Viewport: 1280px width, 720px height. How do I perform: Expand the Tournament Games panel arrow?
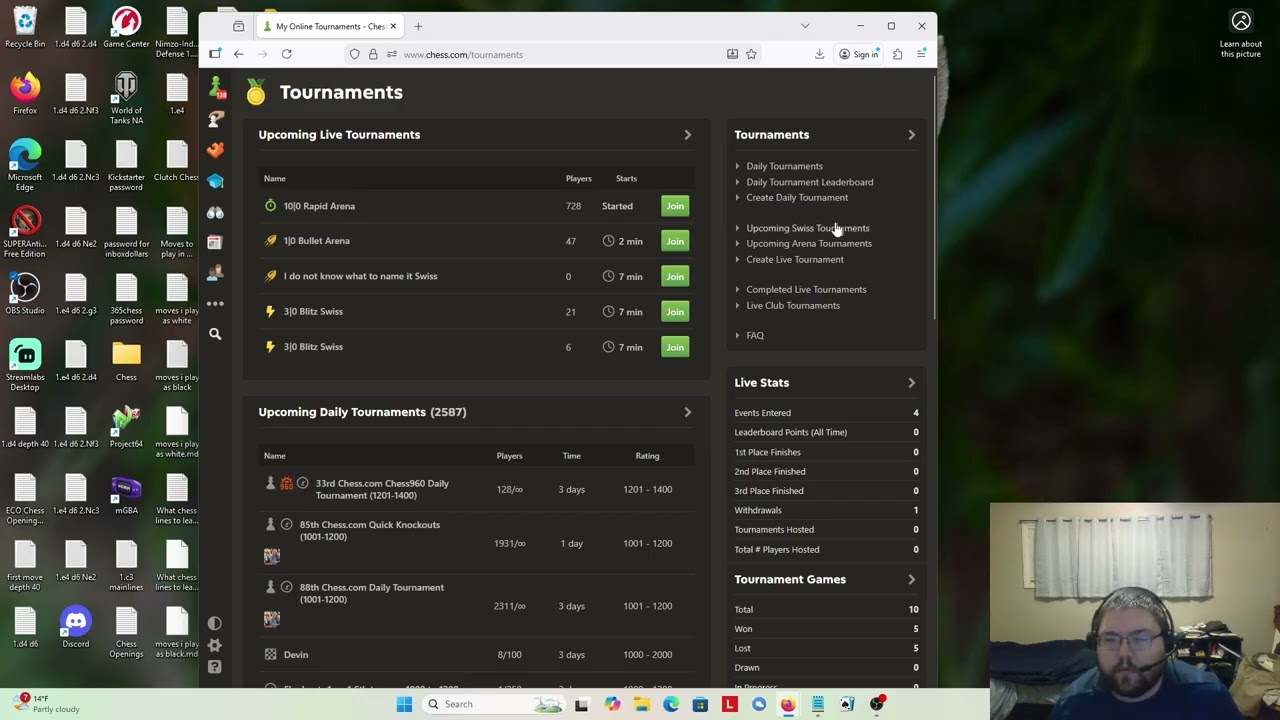coord(911,579)
